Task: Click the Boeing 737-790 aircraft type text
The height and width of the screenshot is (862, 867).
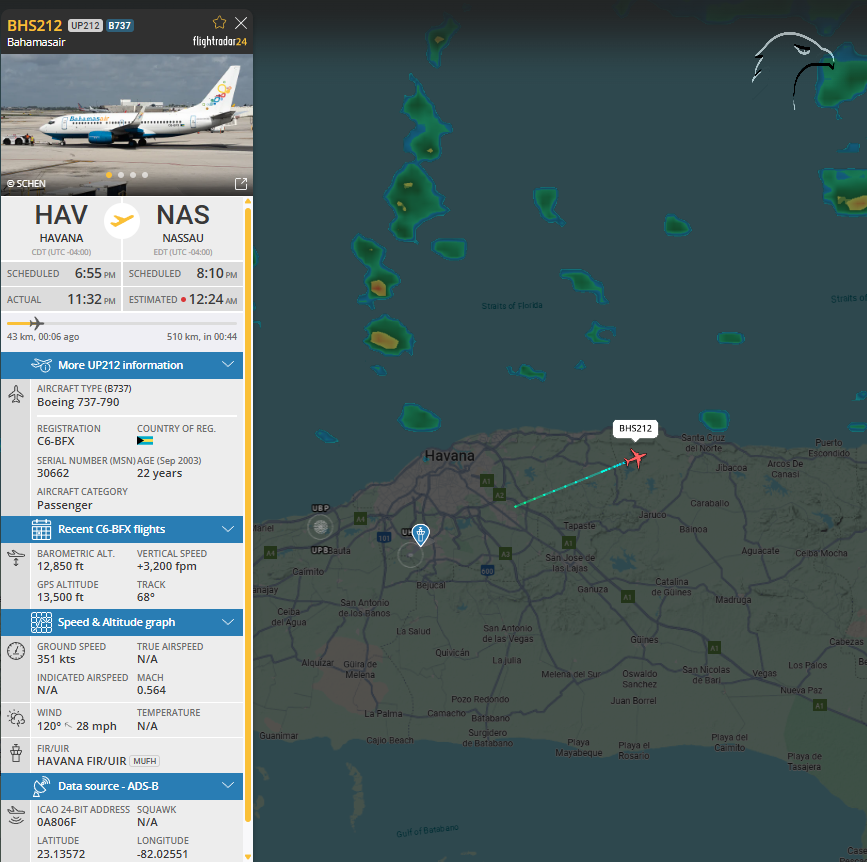Action: 78,402
